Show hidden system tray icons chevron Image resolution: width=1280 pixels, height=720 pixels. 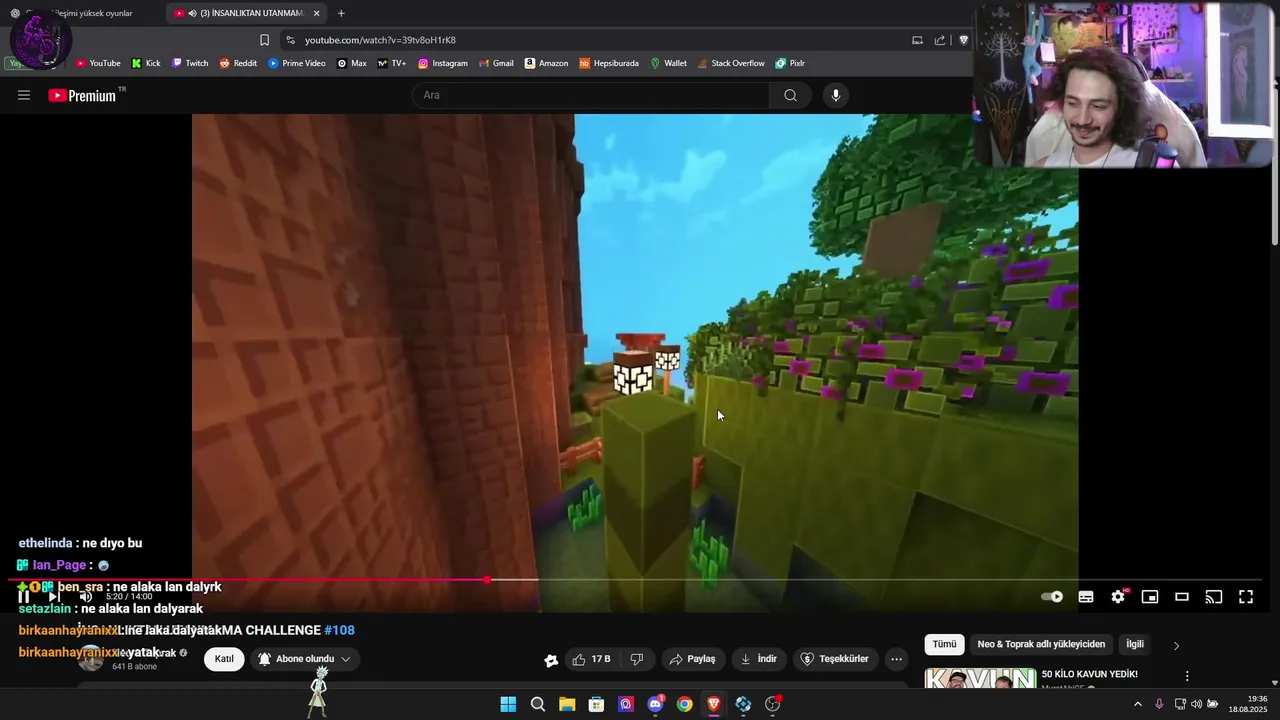point(1137,704)
